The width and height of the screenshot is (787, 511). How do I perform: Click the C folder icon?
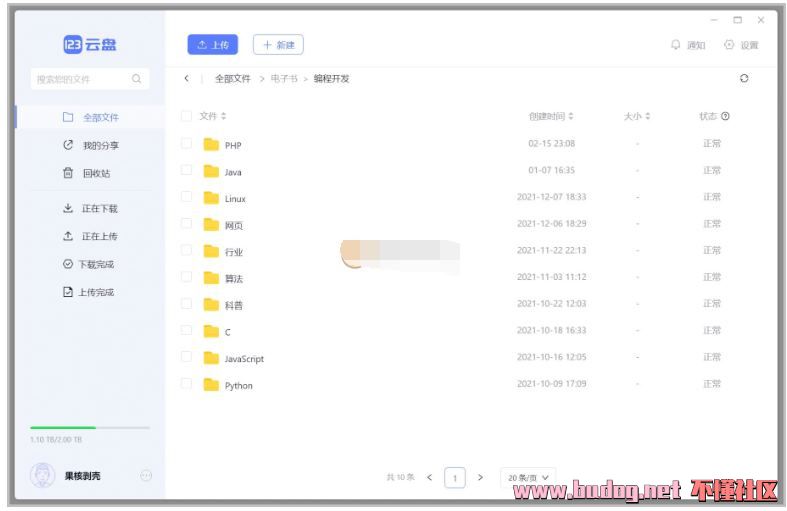211,331
